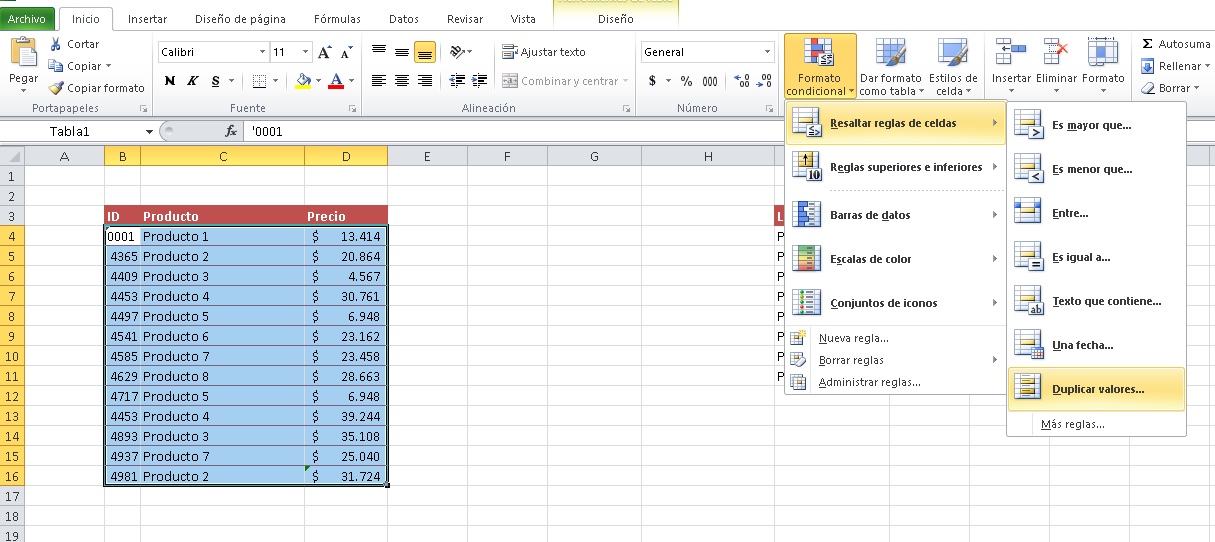Toggle italic K formatting button
The image size is (1215, 542).
(191, 81)
